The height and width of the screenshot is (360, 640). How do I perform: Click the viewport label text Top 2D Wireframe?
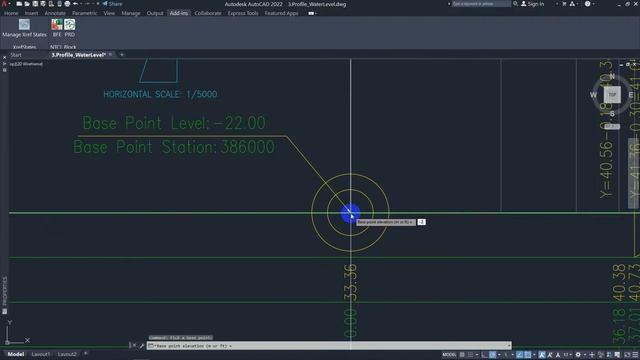tap(27, 64)
